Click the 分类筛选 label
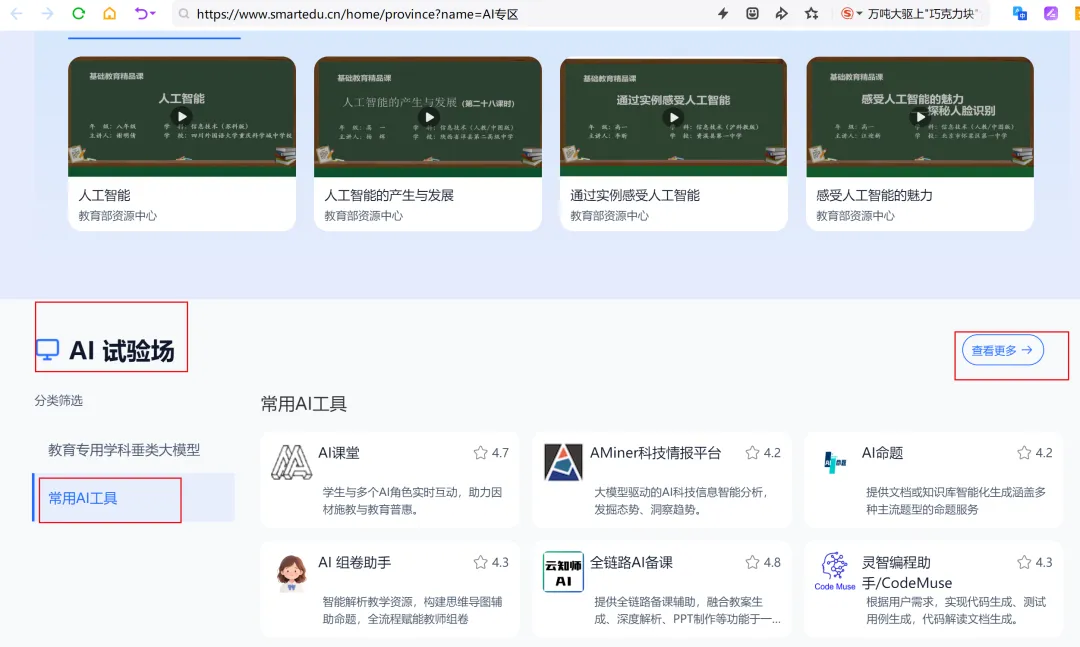Viewport: 1080px width, 647px height. [59, 400]
